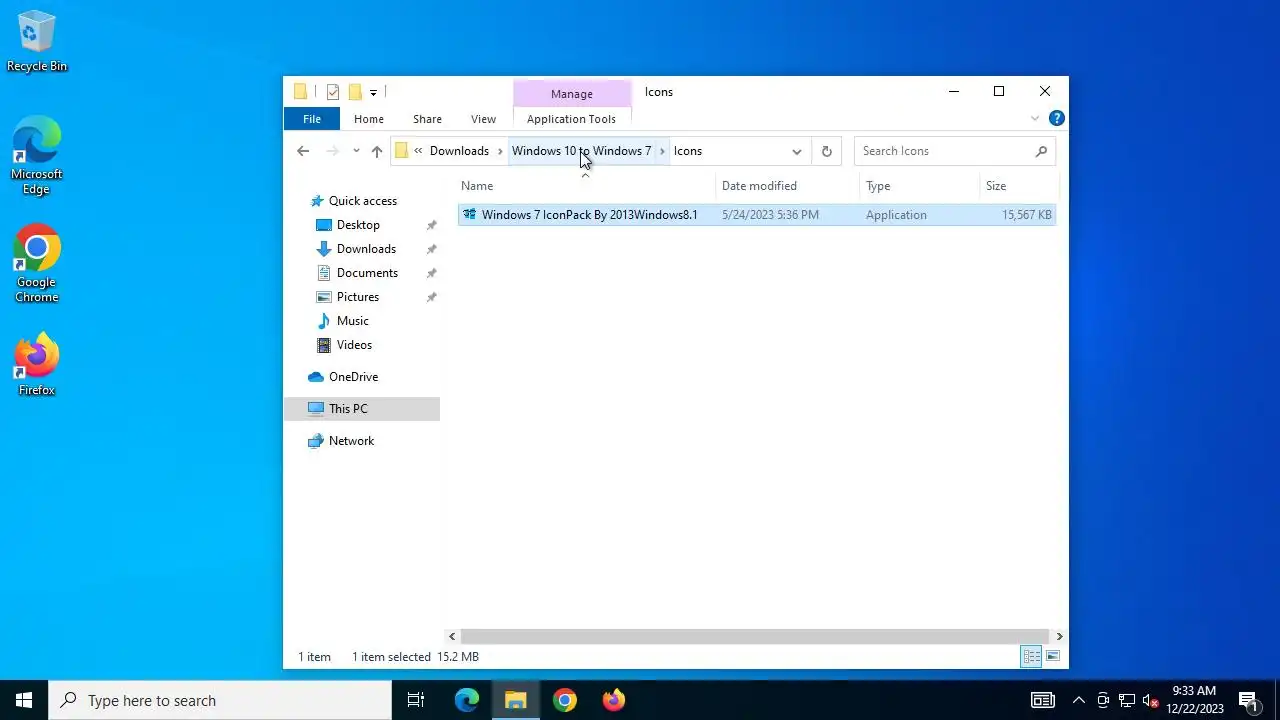Open the Windows Start menu
This screenshot has width=1280, height=720.
tap(24, 700)
